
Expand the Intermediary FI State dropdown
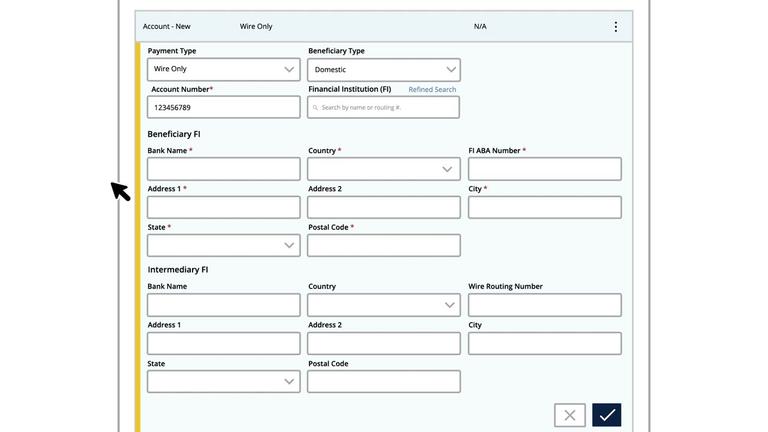tap(224, 381)
